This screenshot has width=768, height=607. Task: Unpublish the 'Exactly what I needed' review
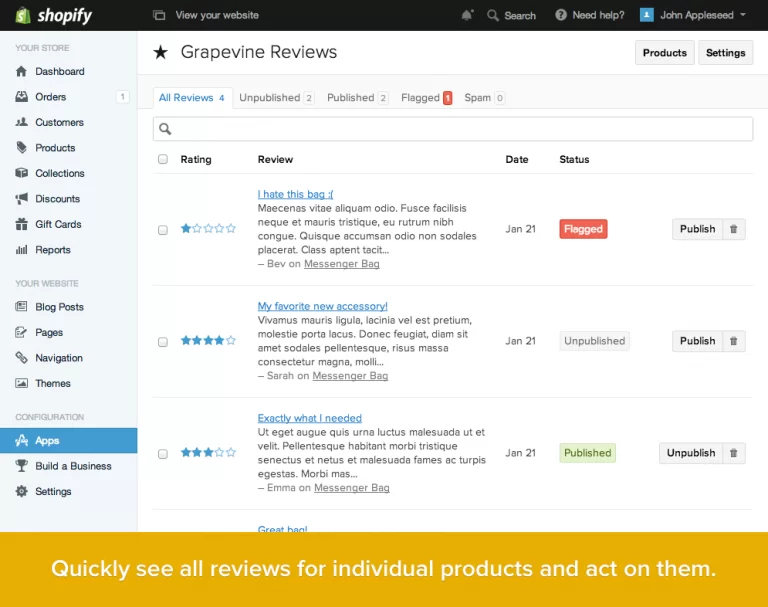click(691, 453)
